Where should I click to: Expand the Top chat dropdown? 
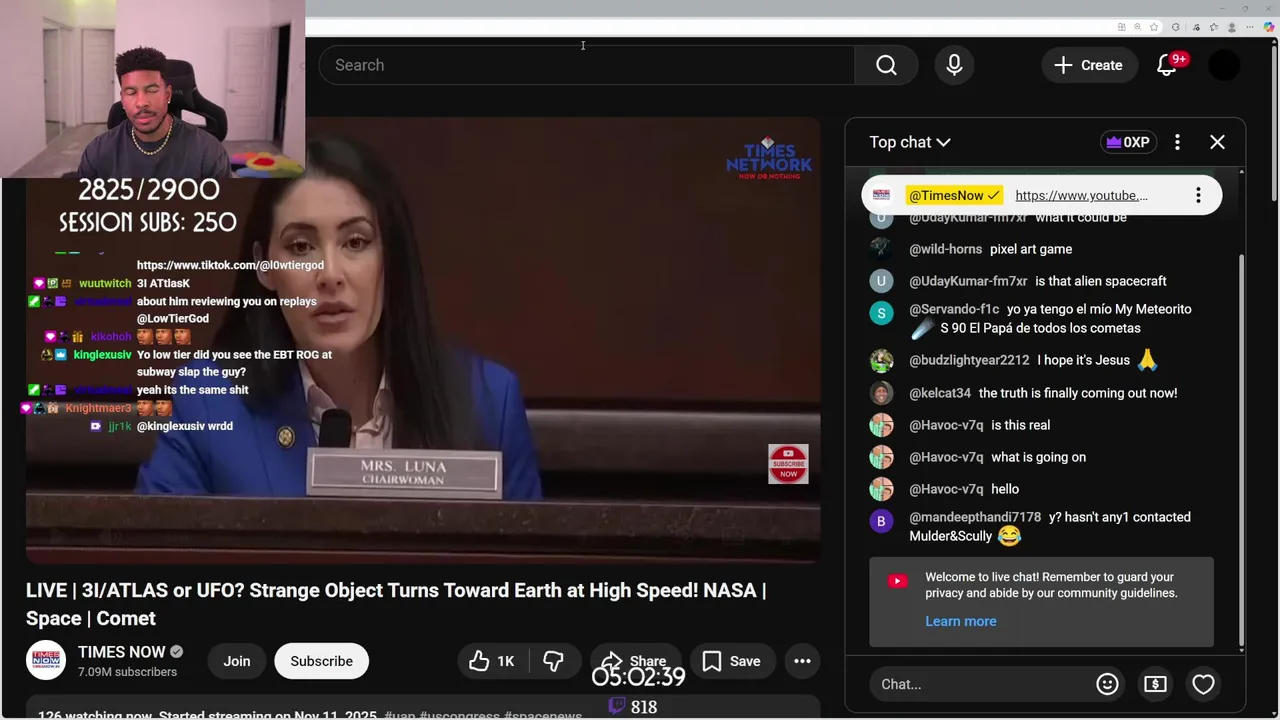pos(910,142)
